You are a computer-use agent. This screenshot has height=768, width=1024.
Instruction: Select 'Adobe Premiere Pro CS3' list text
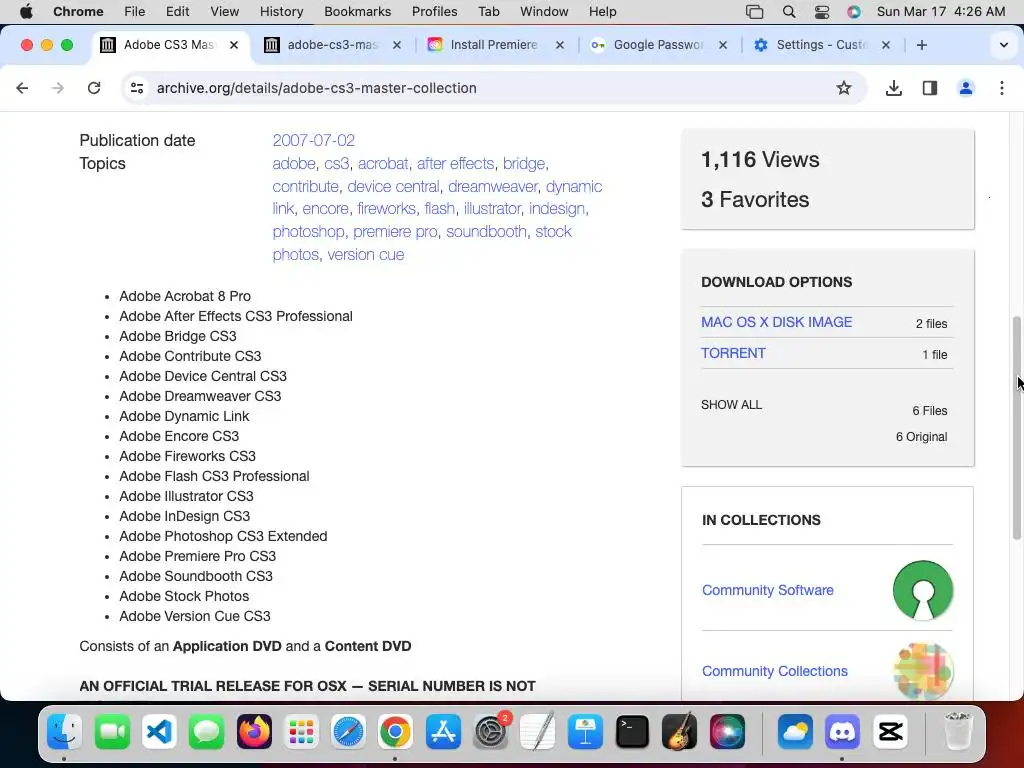(197, 556)
